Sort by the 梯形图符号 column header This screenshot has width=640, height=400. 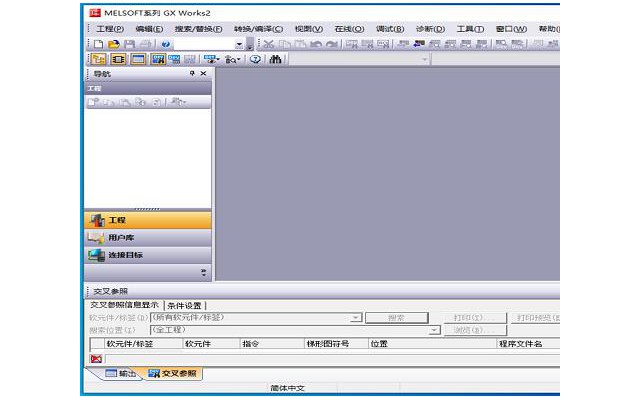[336, 344]
